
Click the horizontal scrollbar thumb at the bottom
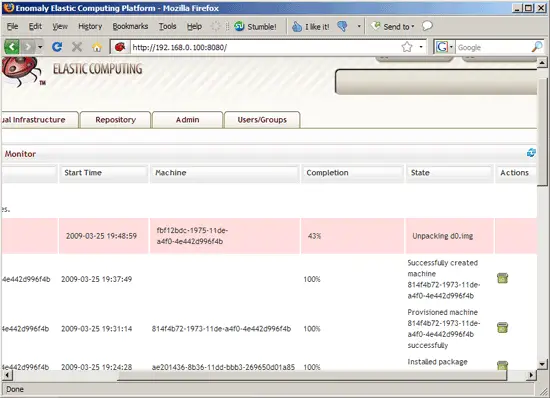pos(312,376)
